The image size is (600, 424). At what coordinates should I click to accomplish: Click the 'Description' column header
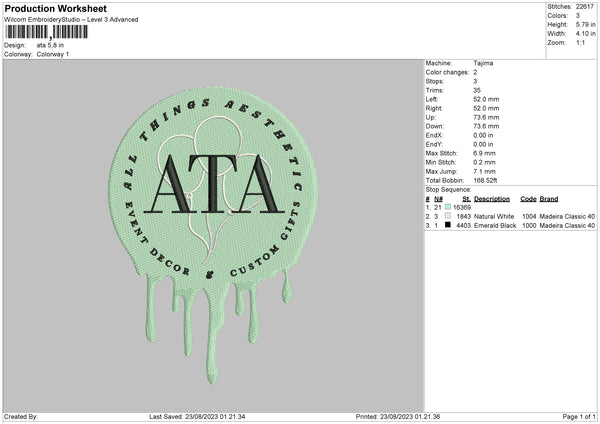(492, 199)
